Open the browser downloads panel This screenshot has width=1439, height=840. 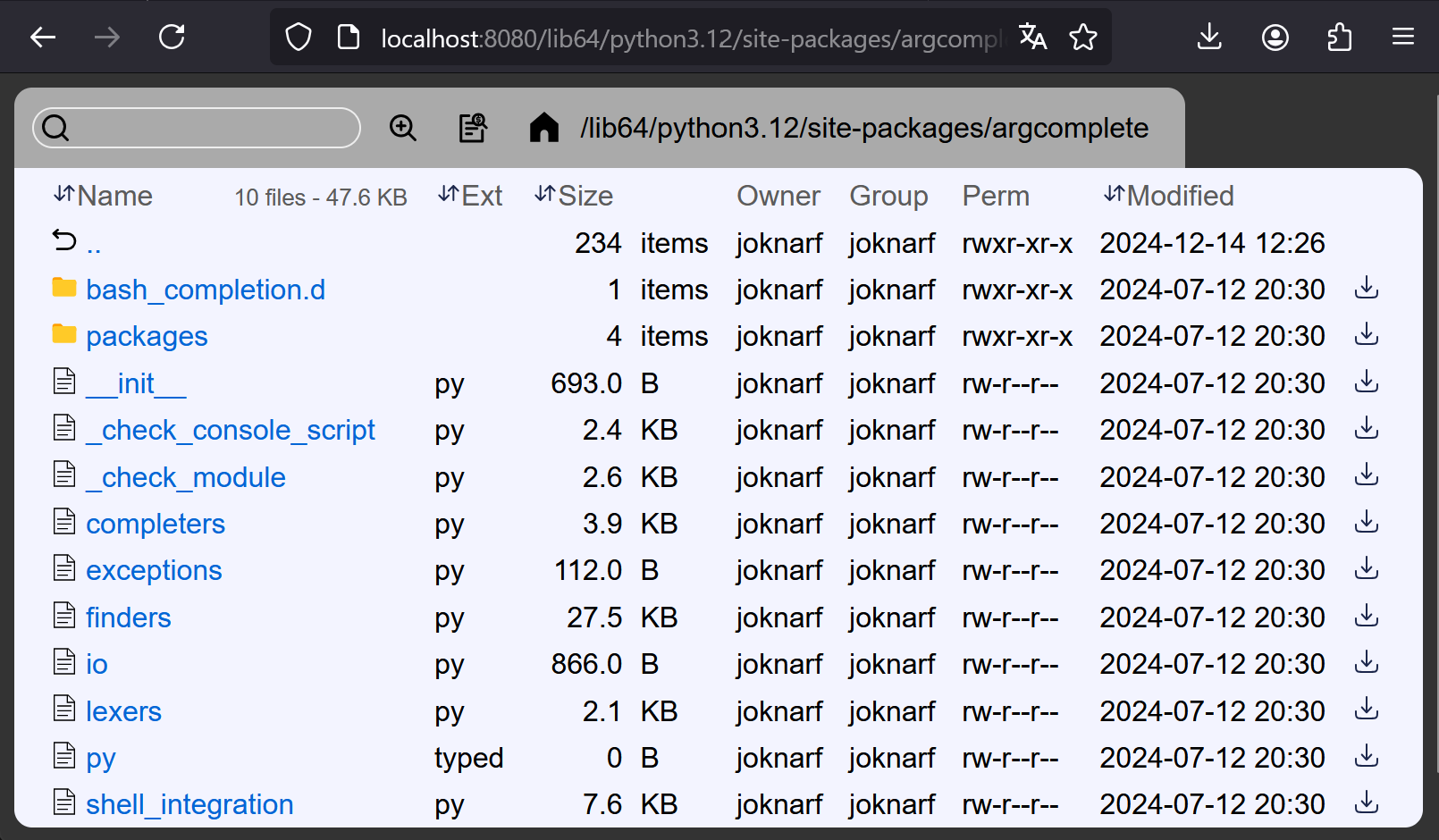click(1209, 38)
